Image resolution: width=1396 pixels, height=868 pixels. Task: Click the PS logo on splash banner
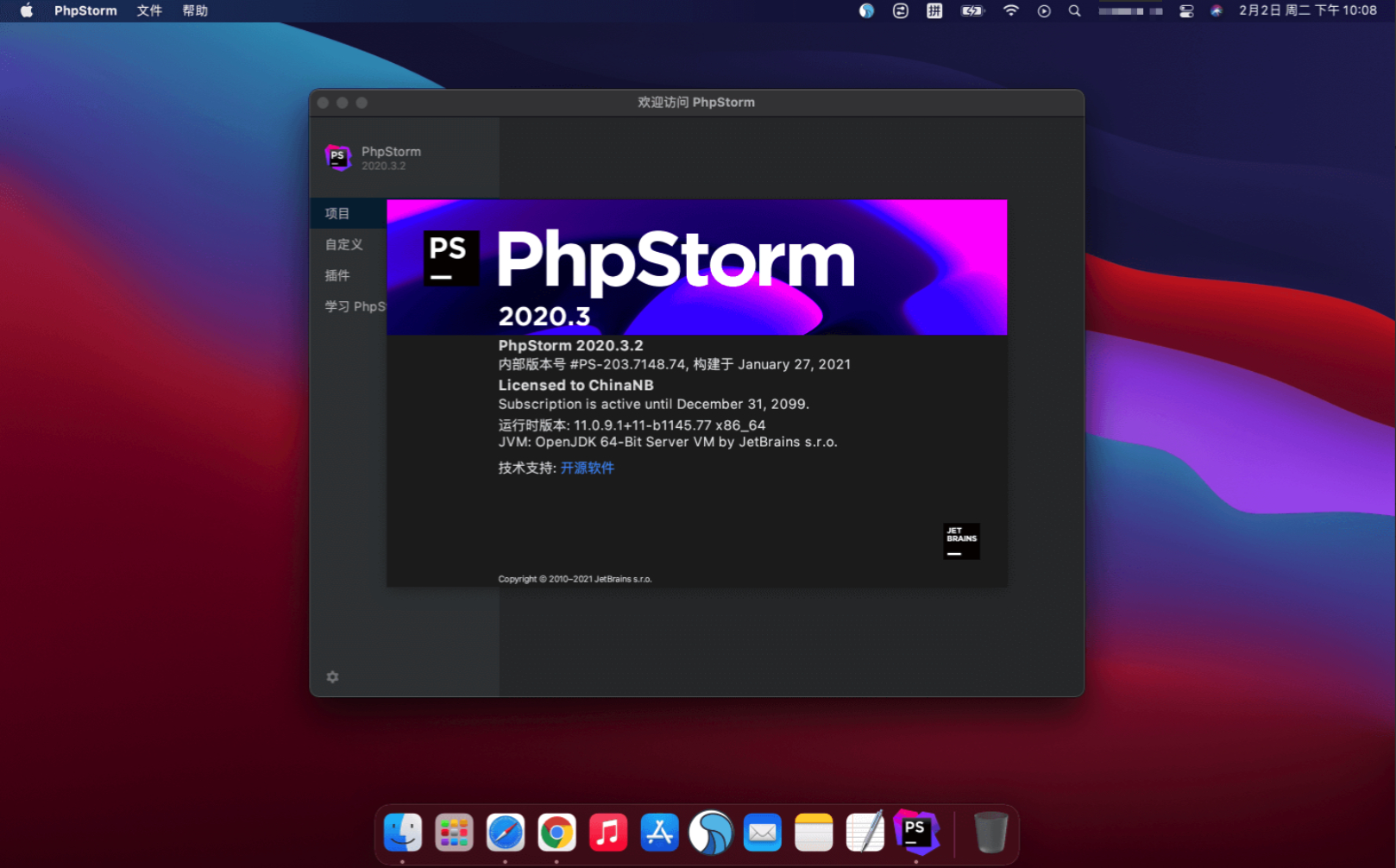[x=450, y=258]
